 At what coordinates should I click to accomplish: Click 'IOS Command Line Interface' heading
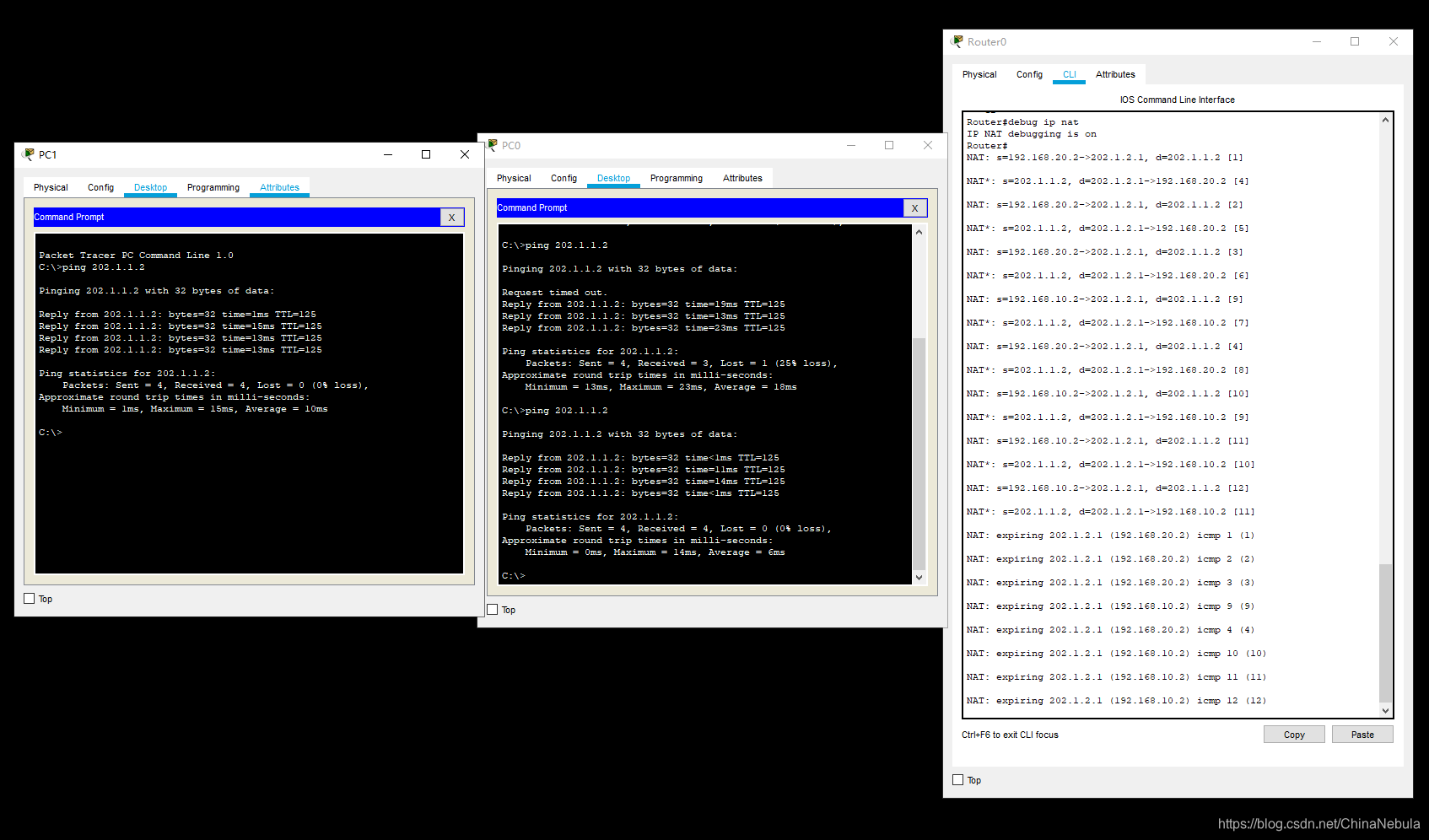pyautogui.click(x=1177, y=100)
